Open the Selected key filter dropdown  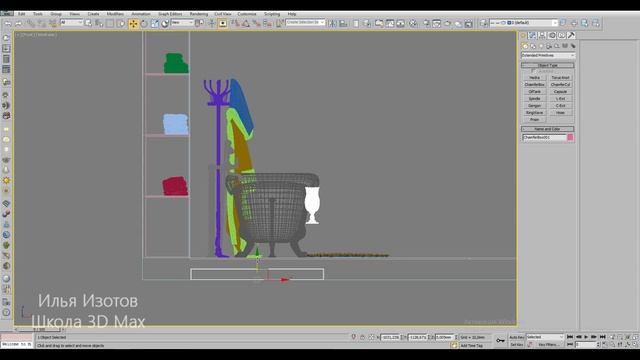tap(545, 337)
